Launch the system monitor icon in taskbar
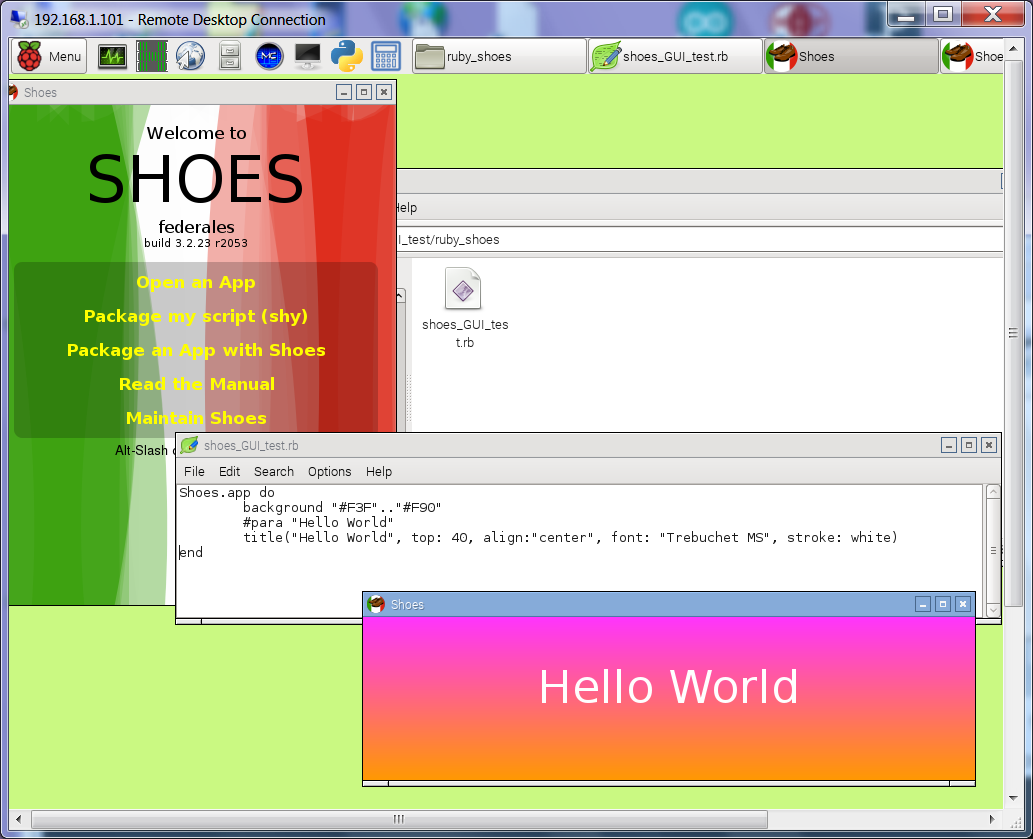 pos(112,57)
